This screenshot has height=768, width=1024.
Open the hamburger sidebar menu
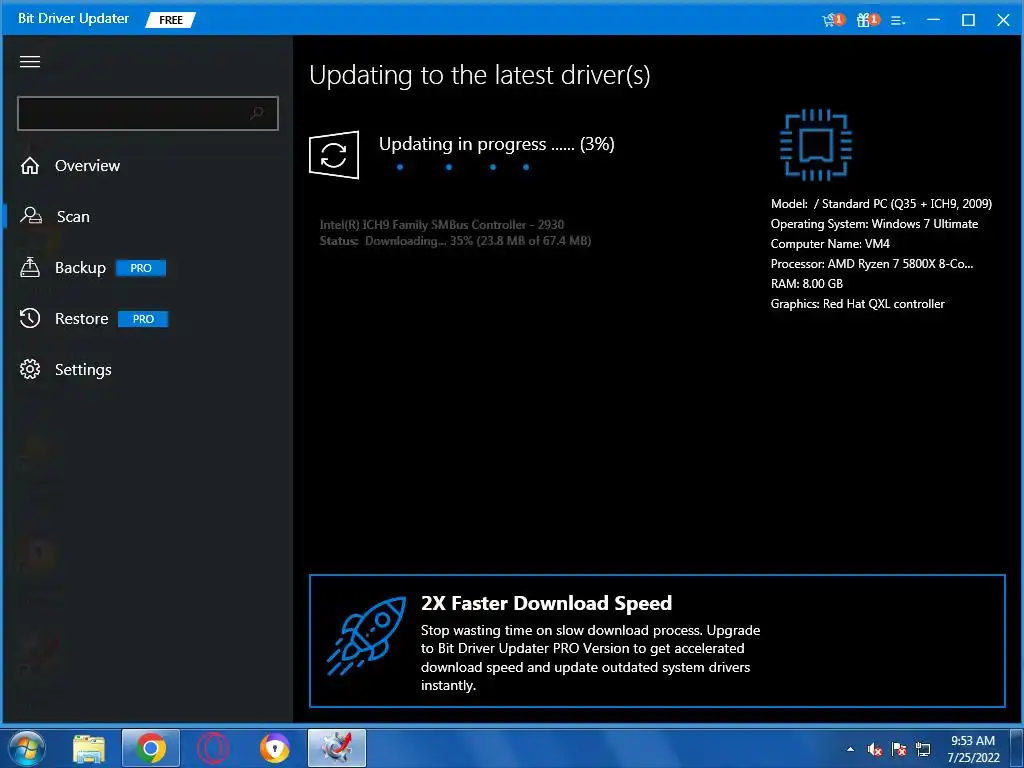point(30,61)
